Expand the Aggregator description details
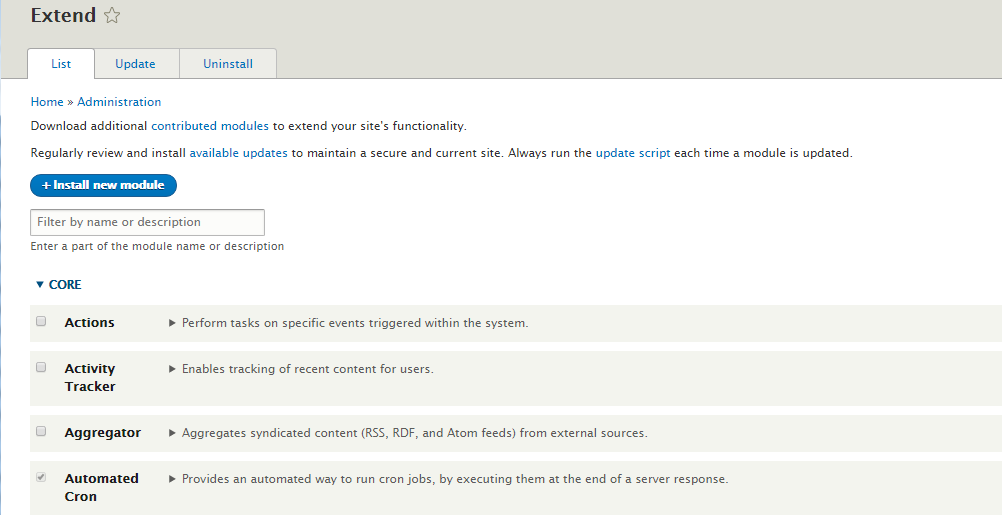1002x515 pixels. tap(408, 433)
